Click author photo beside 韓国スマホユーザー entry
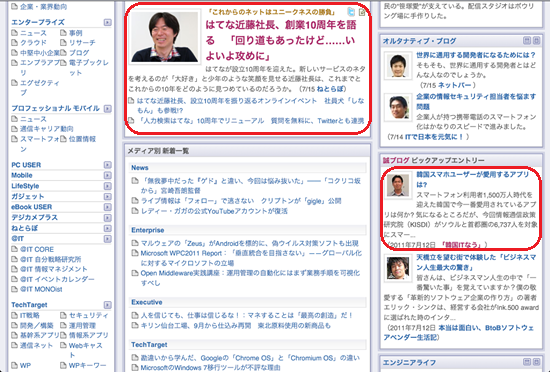Image resolution: width=550 pixels, height=372 pixels. 398,185
